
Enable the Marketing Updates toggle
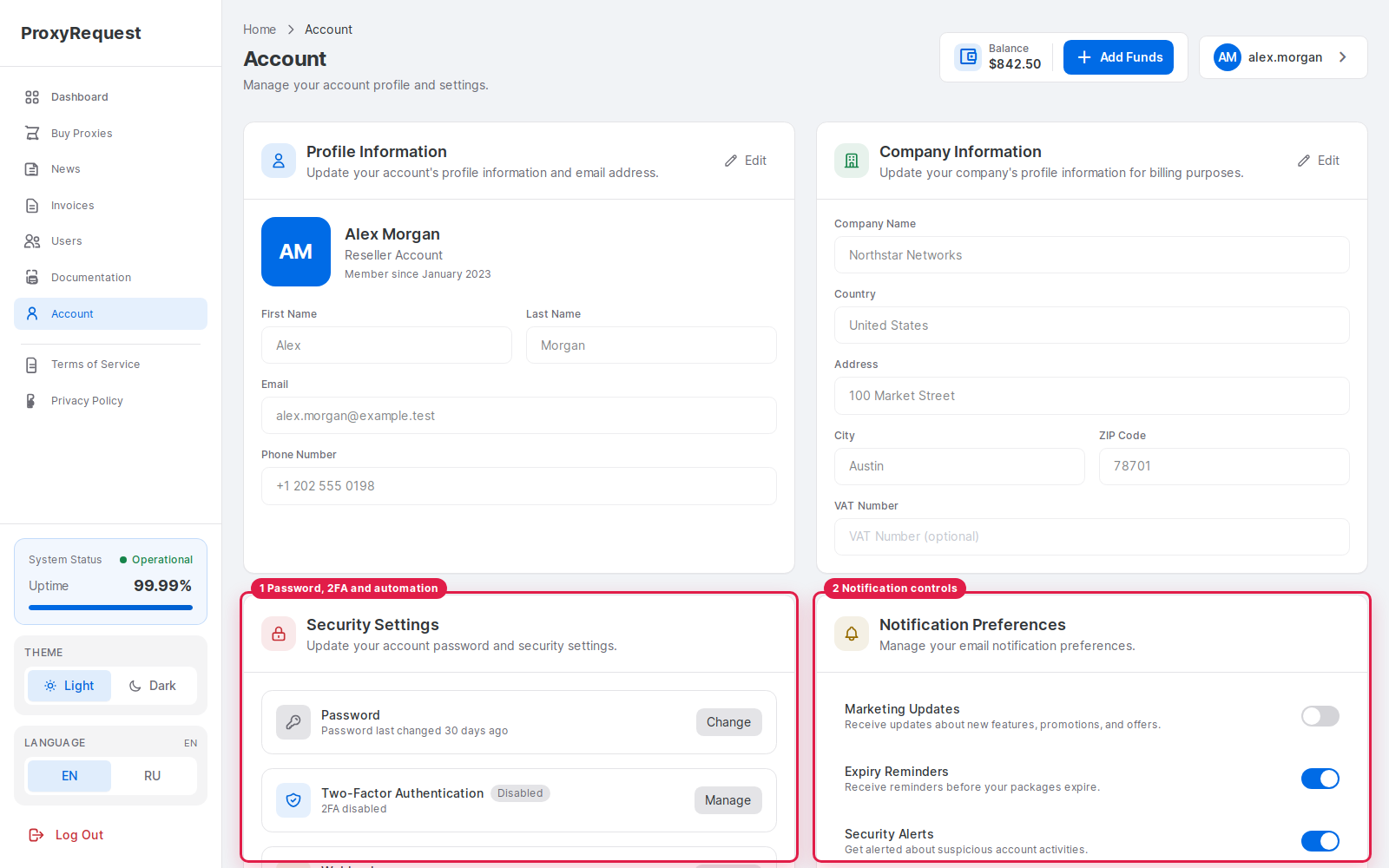point(1320,716)
